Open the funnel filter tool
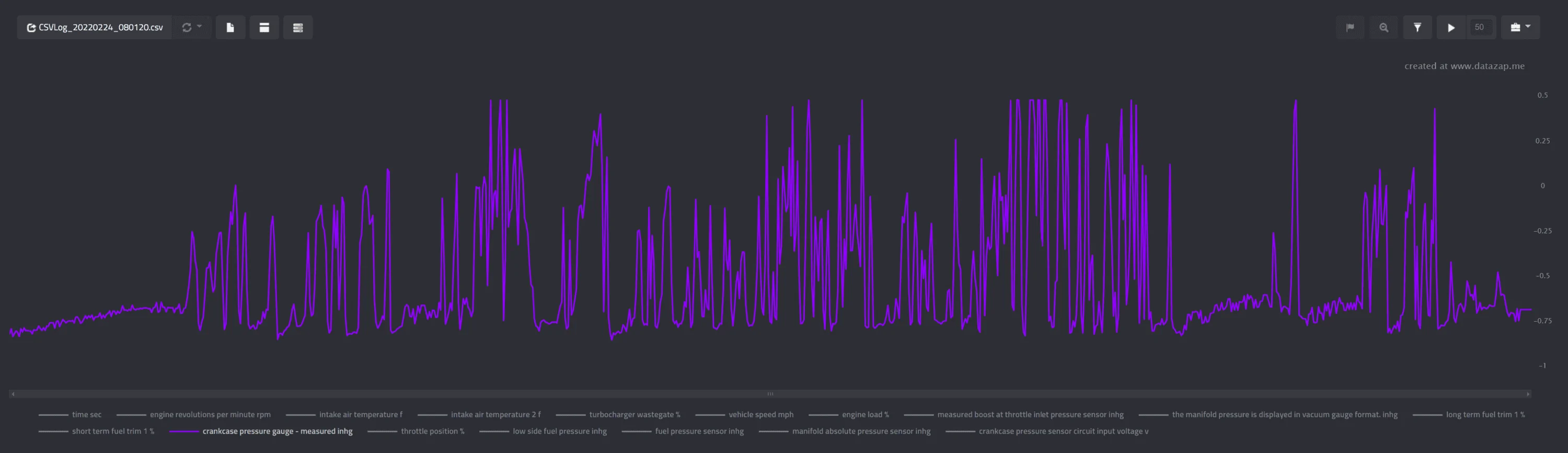This screenshot has width=1568, height=453. tap(1417, 27)
